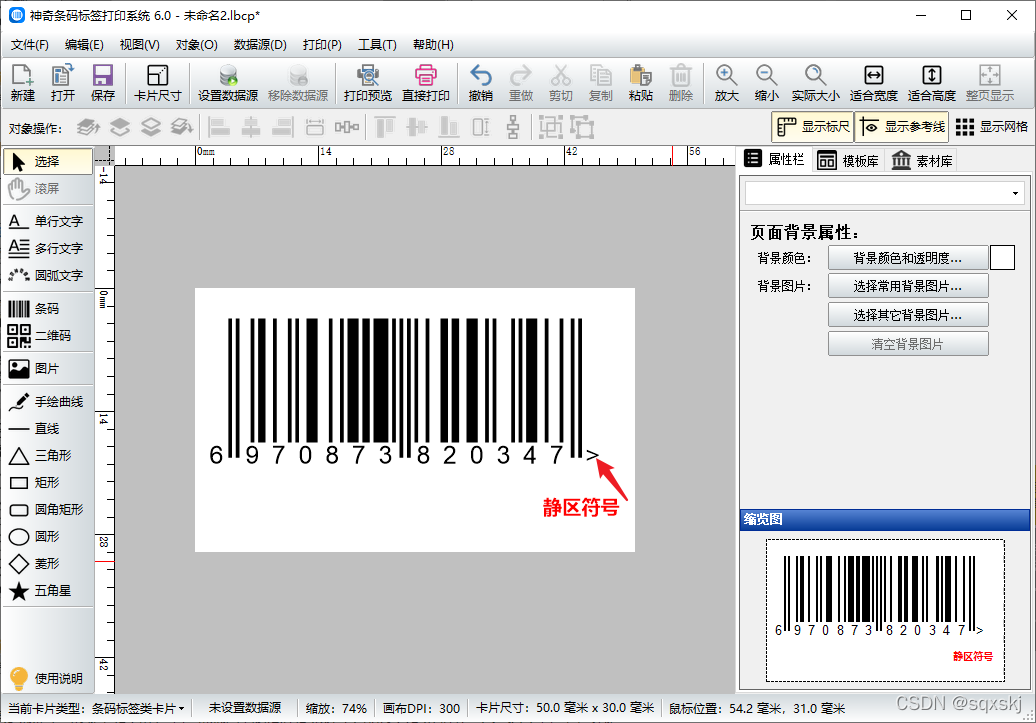
Task: Open the 帮助(H) menu
Action: (x=433, y=45)
